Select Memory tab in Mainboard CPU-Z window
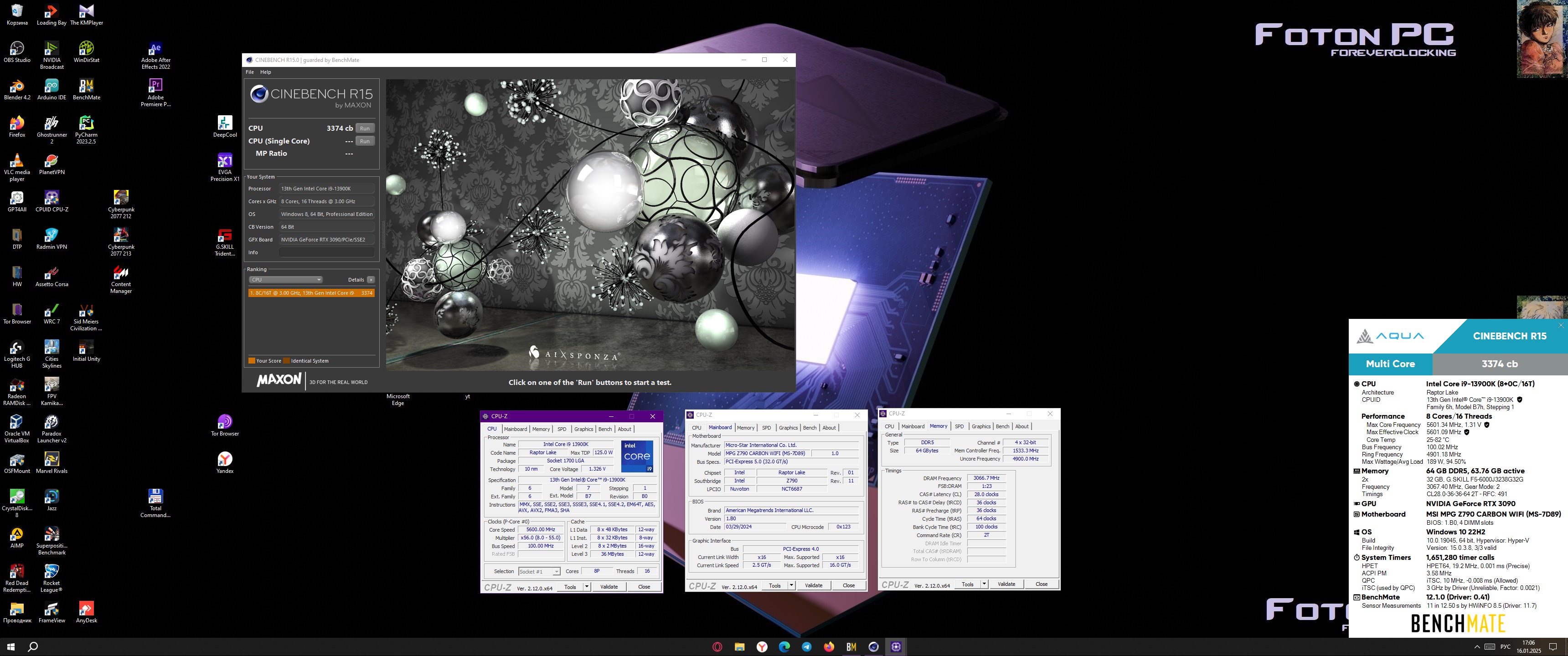 [x=746, y=428]
